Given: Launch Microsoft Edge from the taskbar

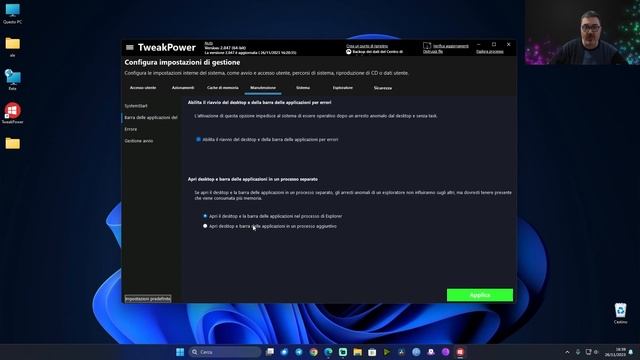Looking at the screenshot, I should [328, 352].
